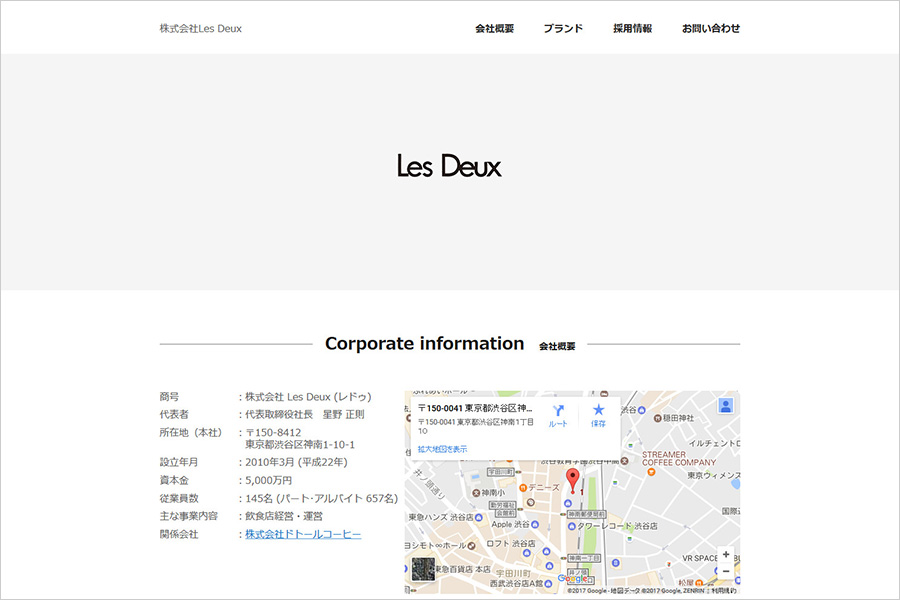Click the red location pin on map
The image size is (900, 600).
tap(572, 481)
